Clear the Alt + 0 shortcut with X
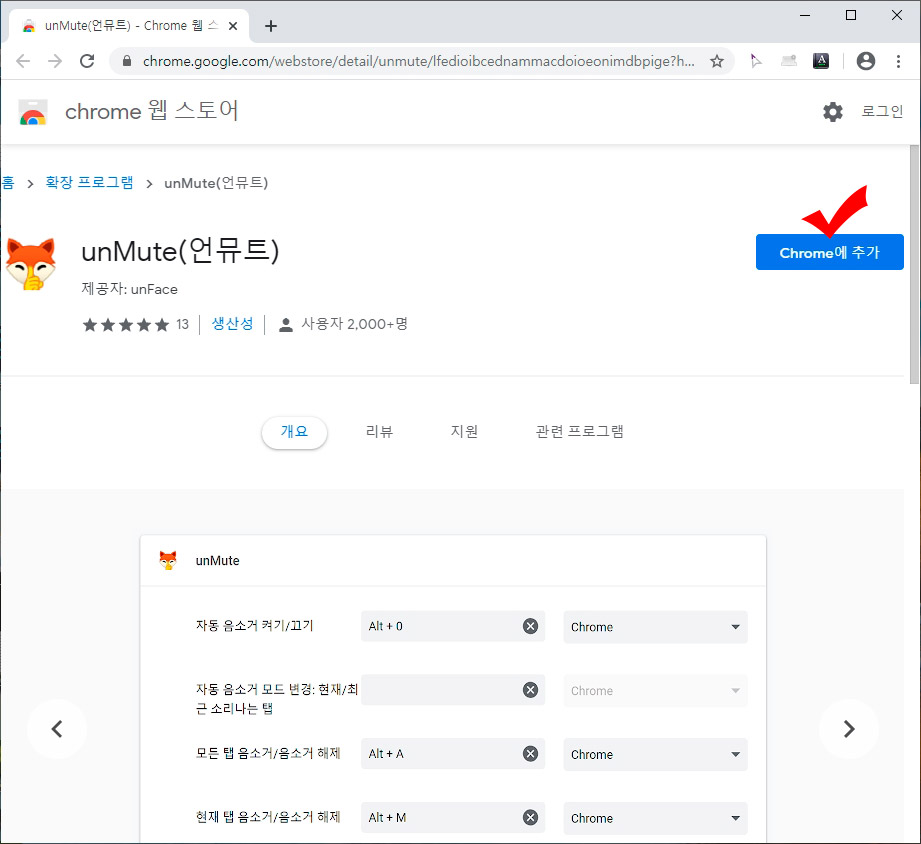This screenshot has width=921, height=844. (530, 626)
